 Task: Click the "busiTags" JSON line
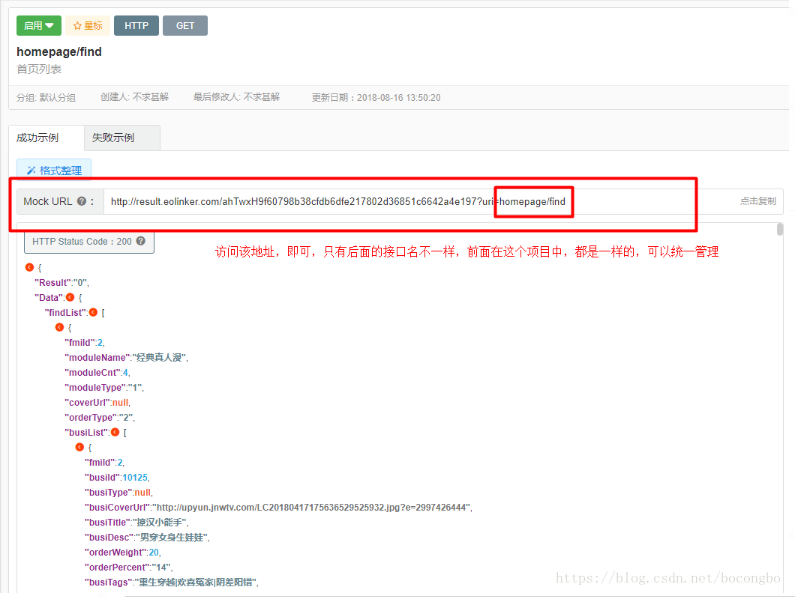click(171, 582)
